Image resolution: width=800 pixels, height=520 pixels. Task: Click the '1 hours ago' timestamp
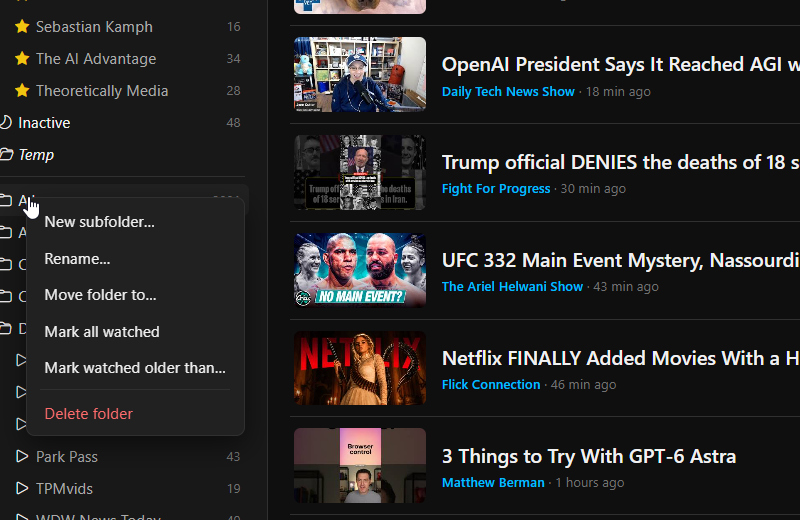click(x=590, y=482)
